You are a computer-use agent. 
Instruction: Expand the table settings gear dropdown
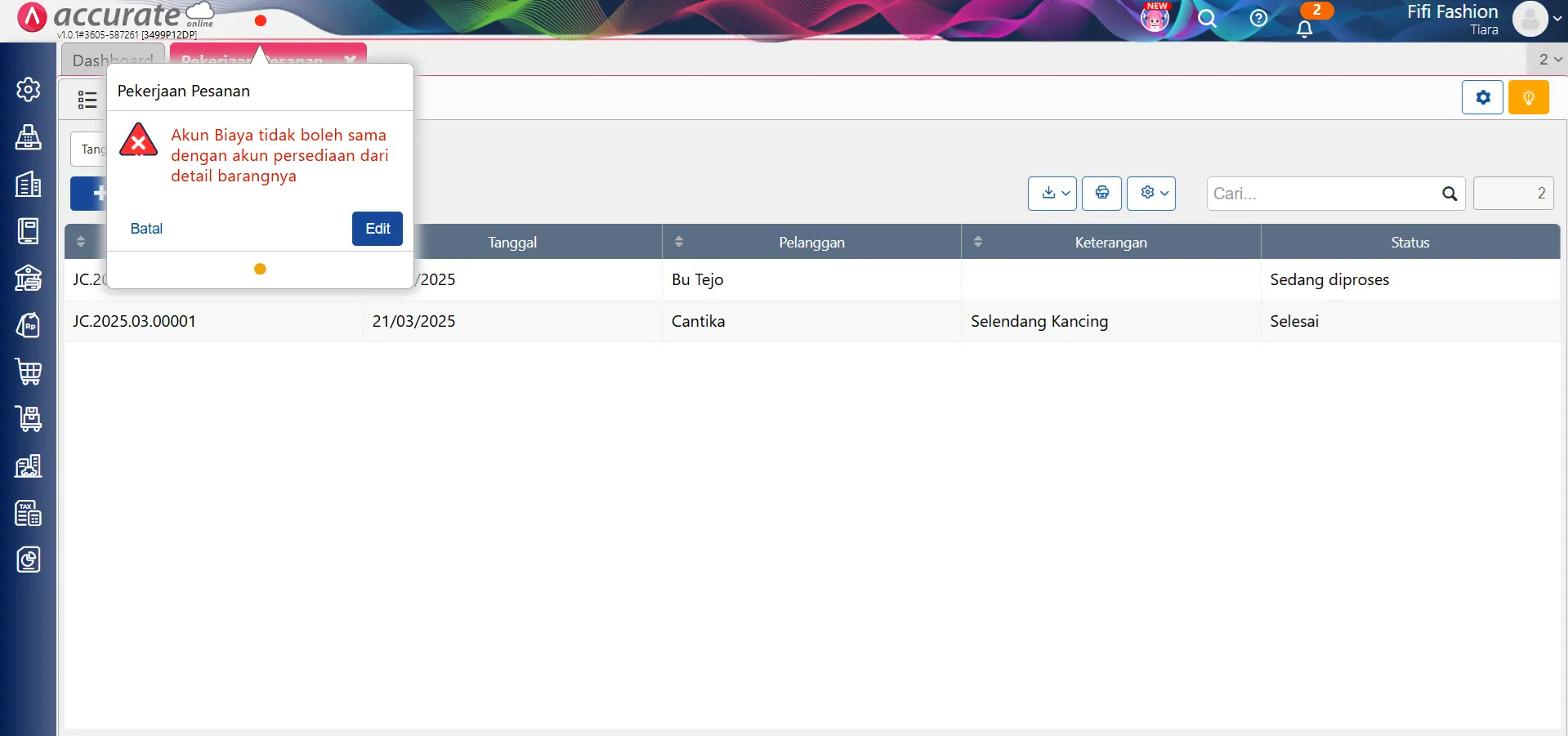[1150, 193]
